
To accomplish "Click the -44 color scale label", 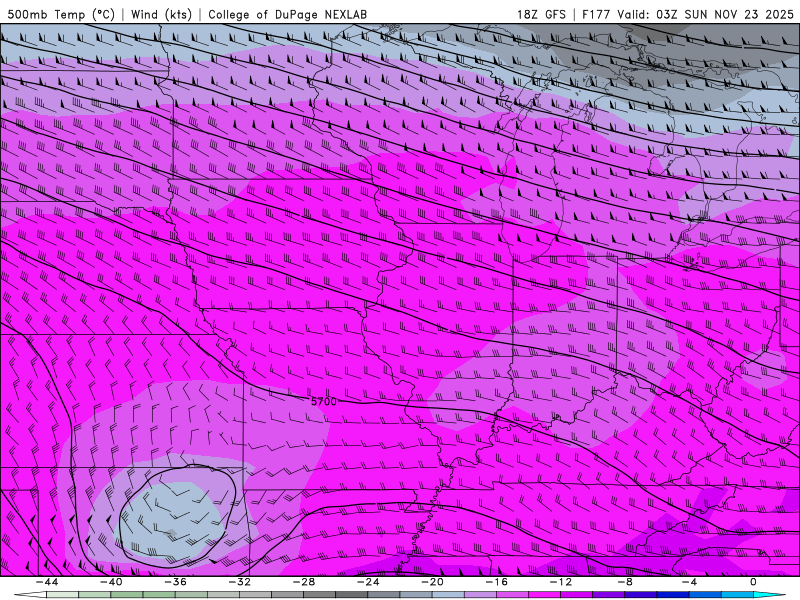I will [46, 582].
